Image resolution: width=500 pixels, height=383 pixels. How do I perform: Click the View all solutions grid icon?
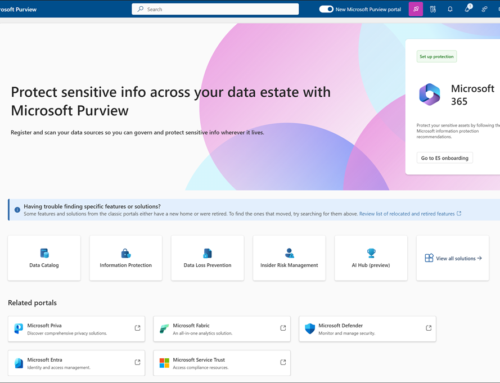point(429,258)
